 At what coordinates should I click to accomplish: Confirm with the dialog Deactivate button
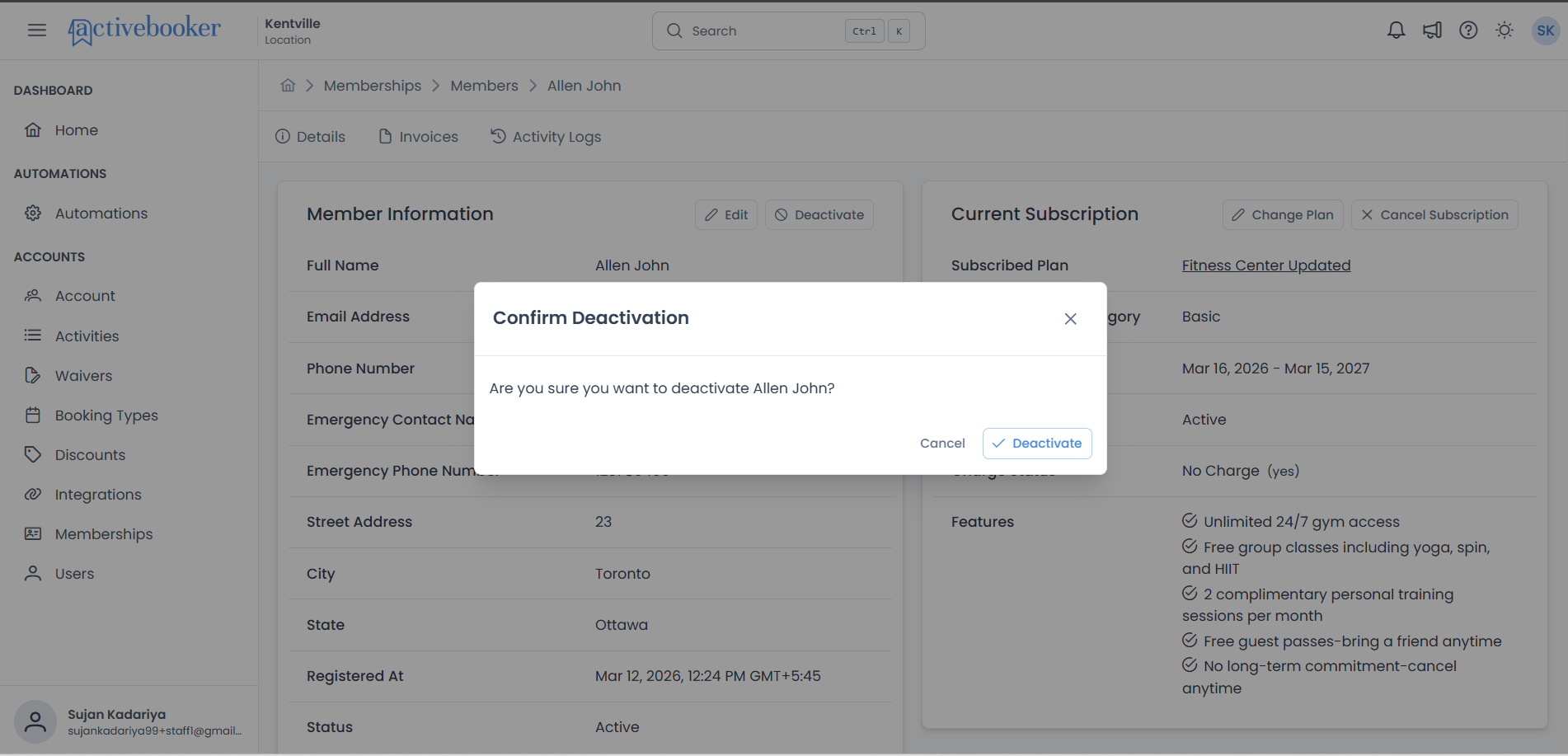pos(1037,444)
